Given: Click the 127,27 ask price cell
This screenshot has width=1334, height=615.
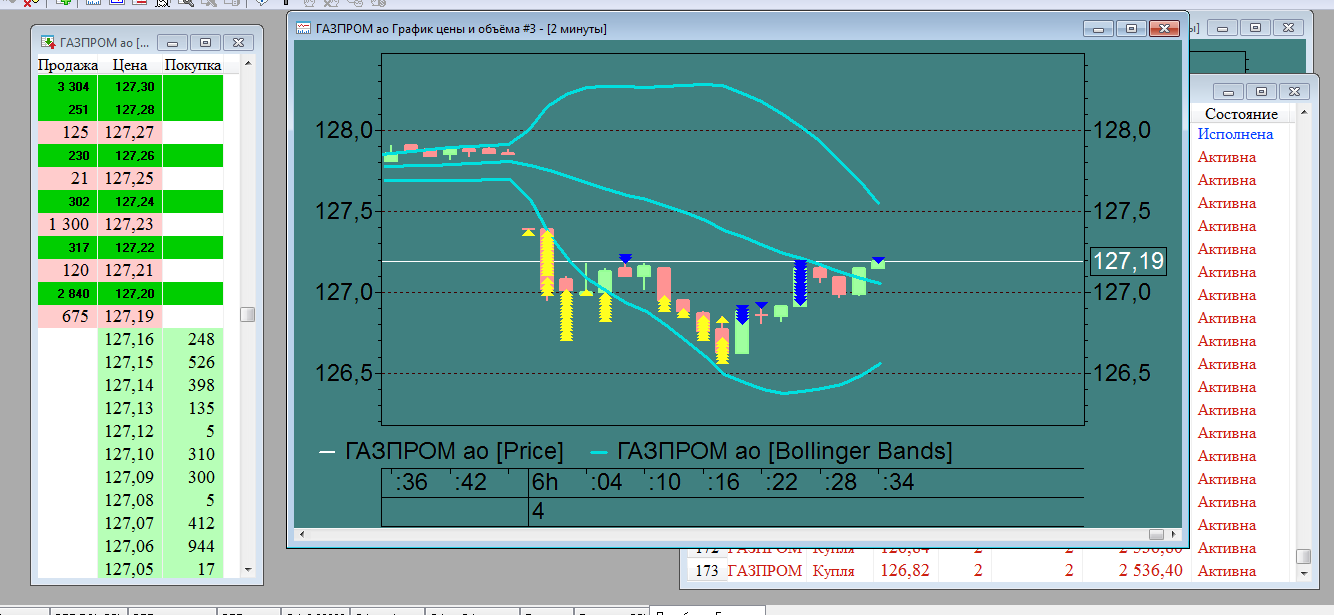Looking at the screenshot, I should coord(130,132).
